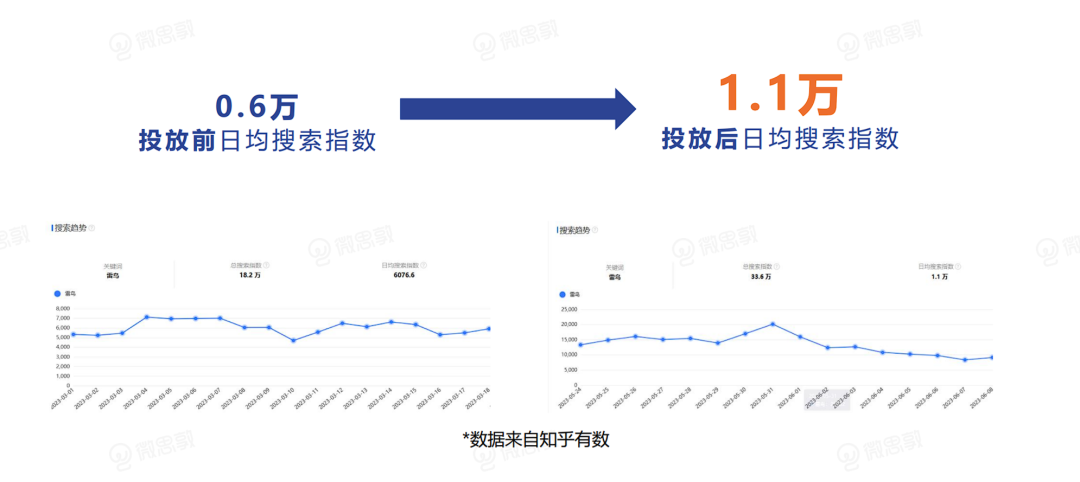Click help icon next to 总搜索指数 above 18.2万
This screenshot has width=1080, height=482.
267,266
